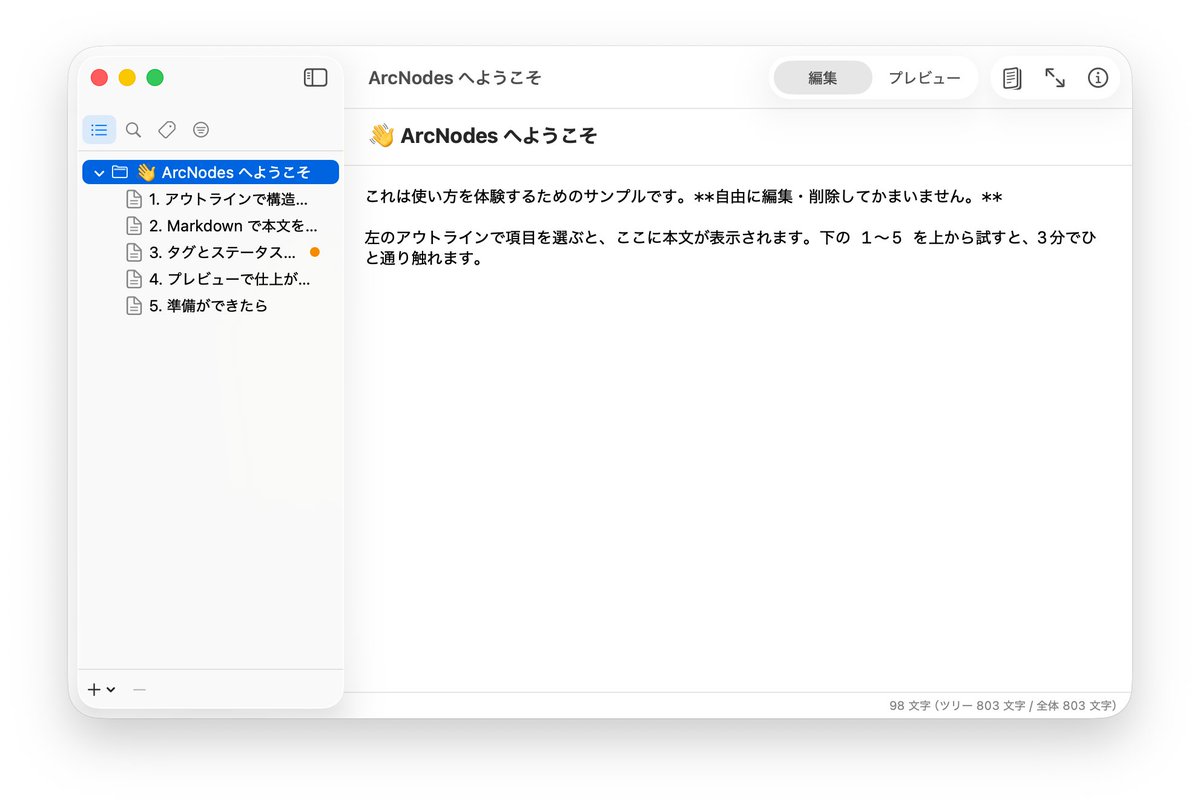
Task: Zoom window with green button
Action: click(x=155, y=78)
